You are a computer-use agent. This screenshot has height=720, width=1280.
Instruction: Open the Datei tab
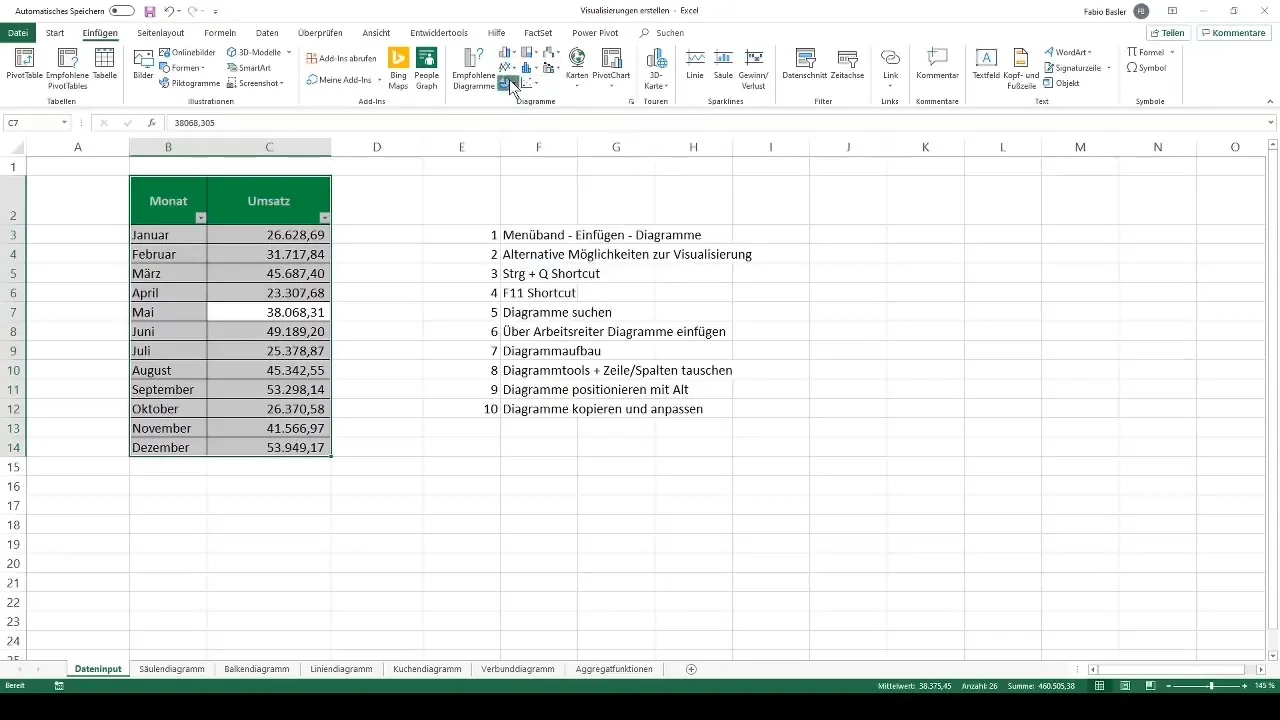(19, 33)
